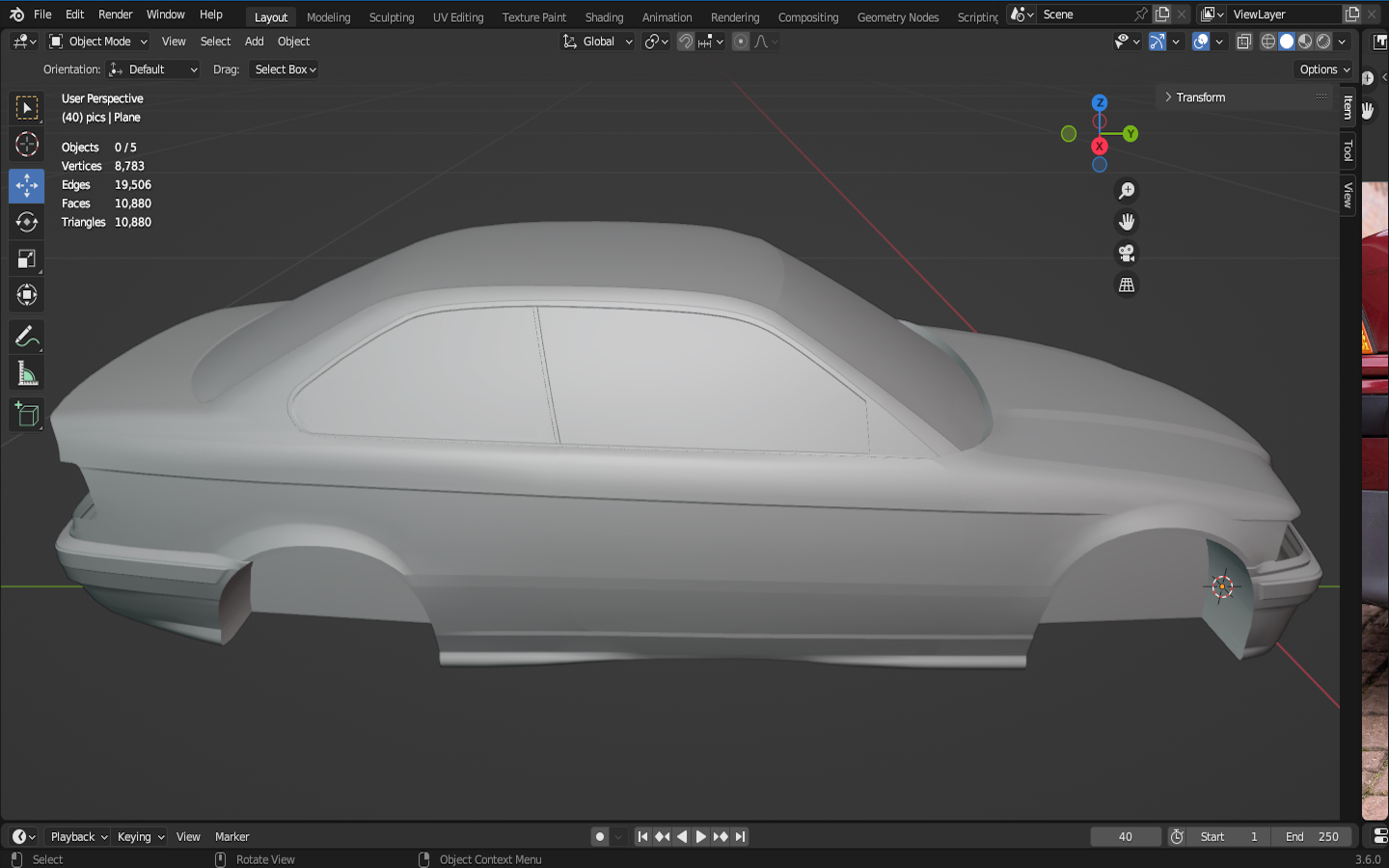Toggle X-ray display mode
The height and width of the screenshot is (868, 1389).
1244,41
